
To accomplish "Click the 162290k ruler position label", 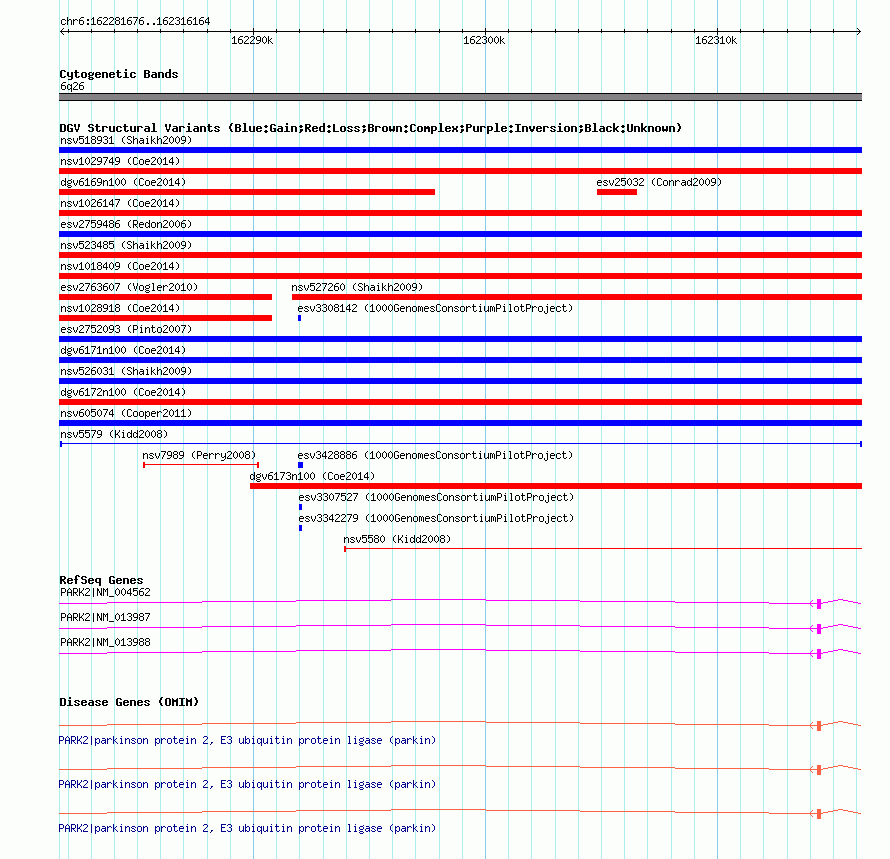I will pyautogui.click(x=252, y=40).
